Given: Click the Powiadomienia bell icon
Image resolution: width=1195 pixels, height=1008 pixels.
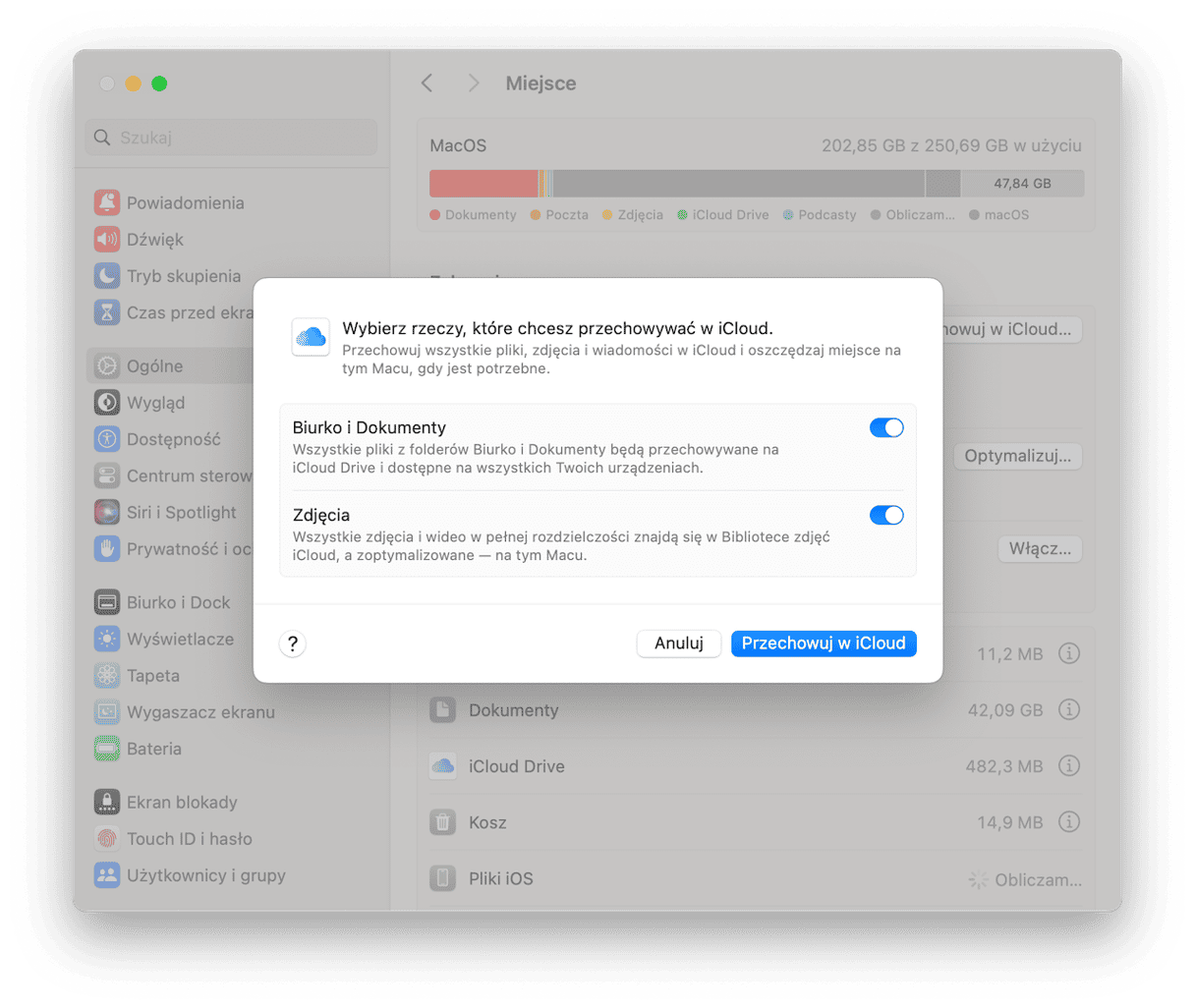Looking at the screenshot, I should 107,202.
